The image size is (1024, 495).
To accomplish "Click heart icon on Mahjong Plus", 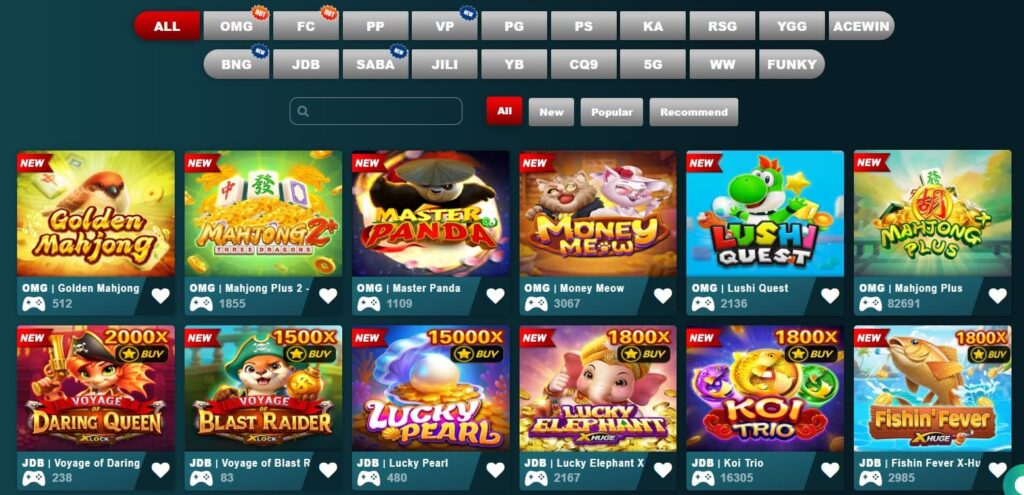I will (x=997, y=296).
